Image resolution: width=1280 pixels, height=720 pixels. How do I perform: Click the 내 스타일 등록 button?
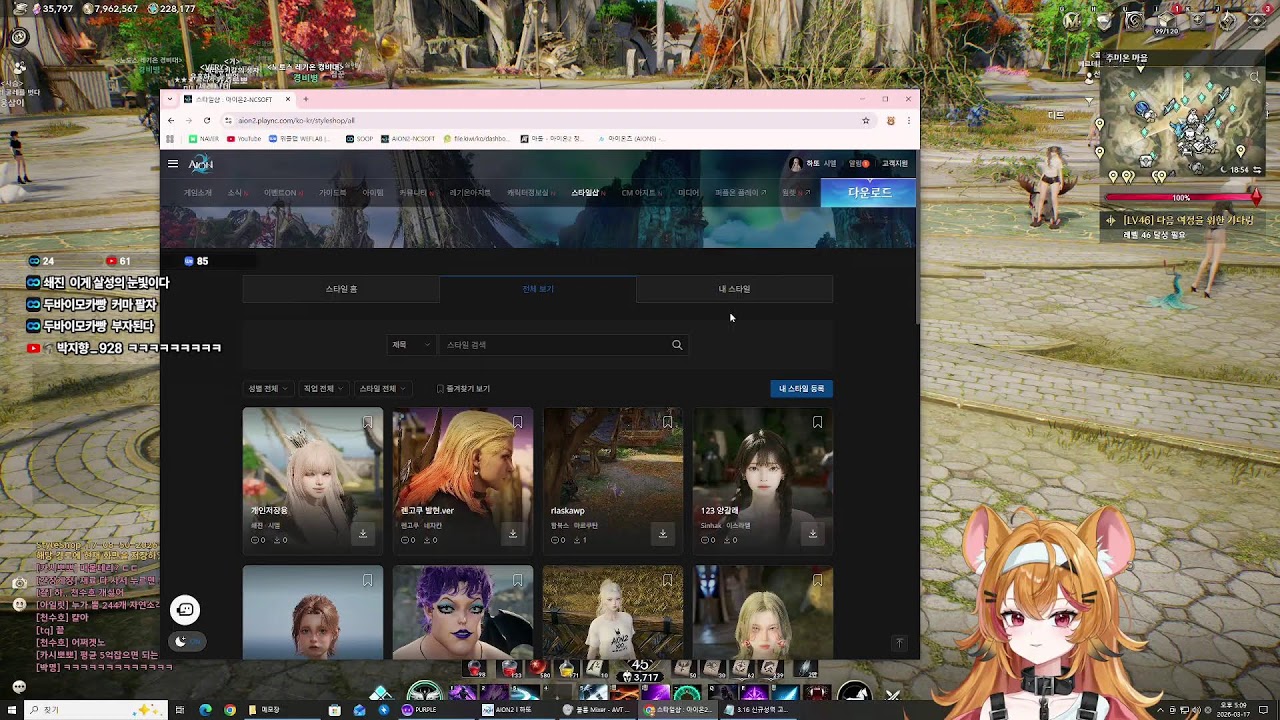pos(802,389)
